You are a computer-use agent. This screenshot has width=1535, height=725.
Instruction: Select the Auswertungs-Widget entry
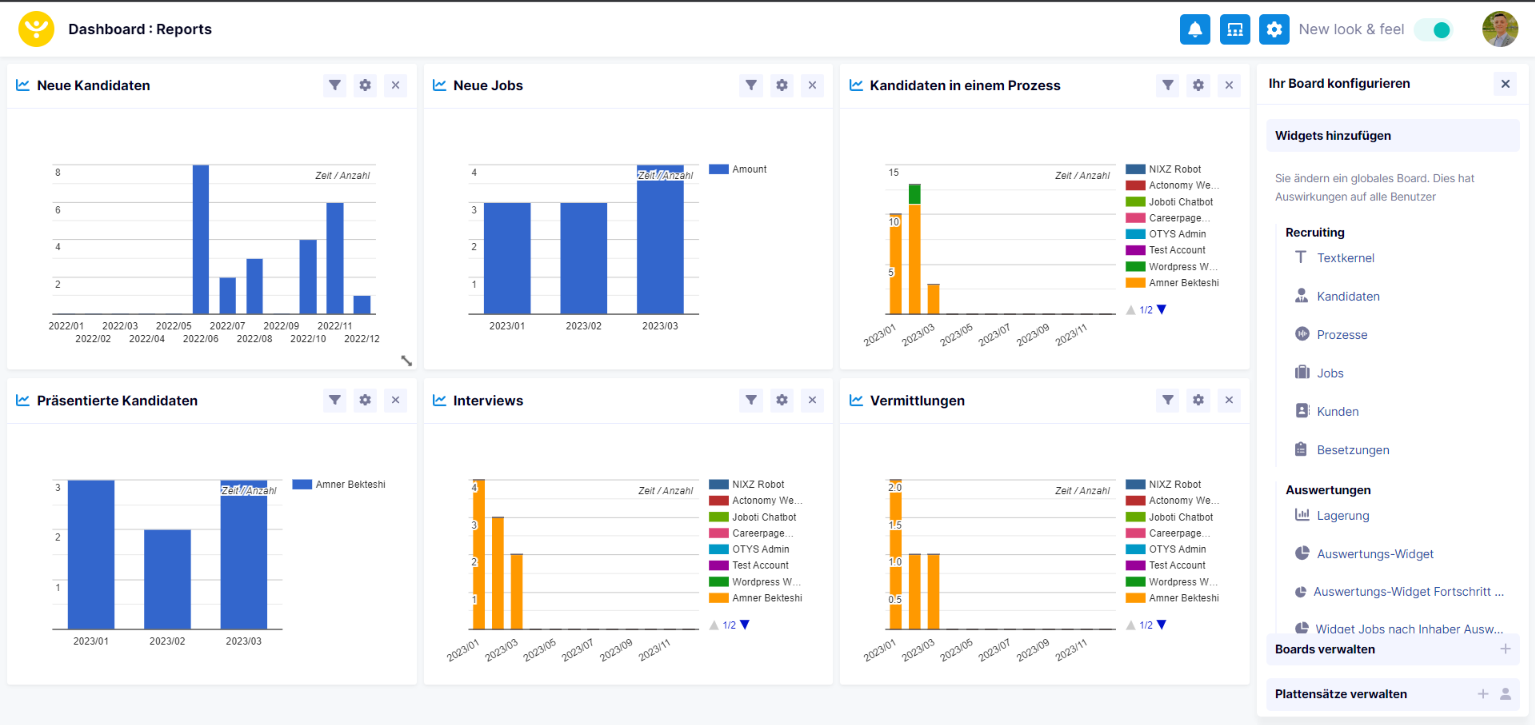1375,554
